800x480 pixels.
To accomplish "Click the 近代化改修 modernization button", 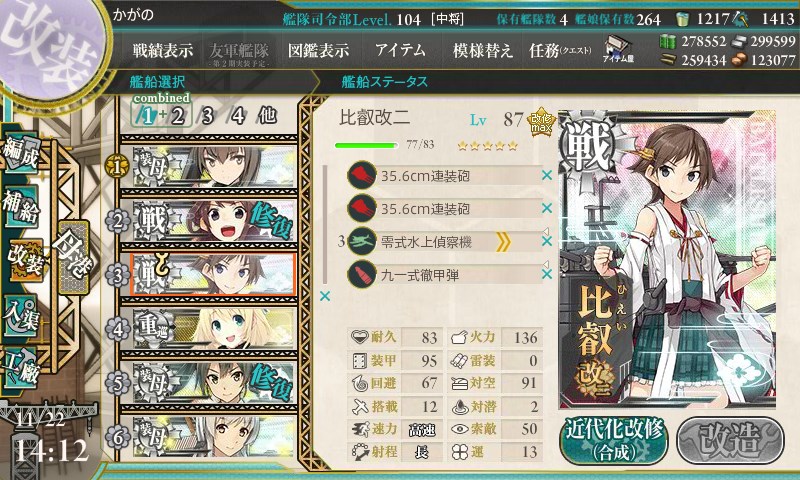I will [614, 441].
